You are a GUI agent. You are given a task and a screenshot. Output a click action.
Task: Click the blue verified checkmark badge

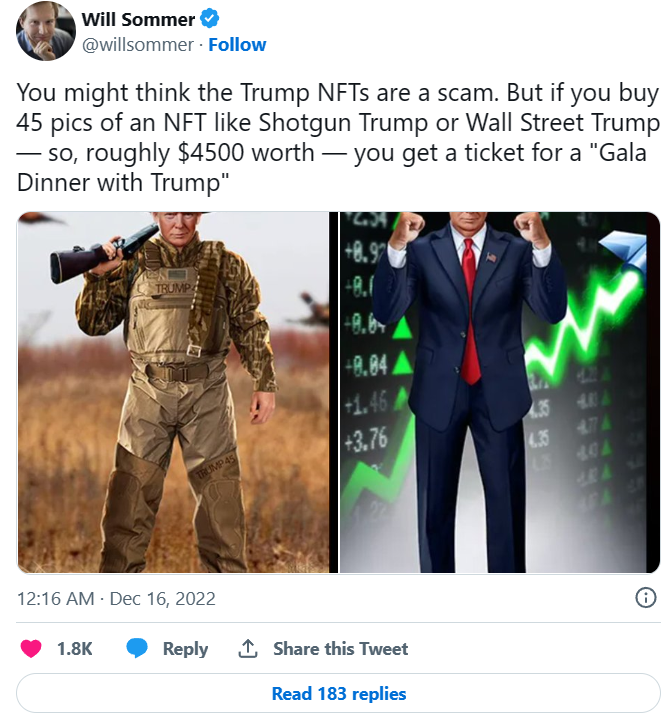click(209, 19)
